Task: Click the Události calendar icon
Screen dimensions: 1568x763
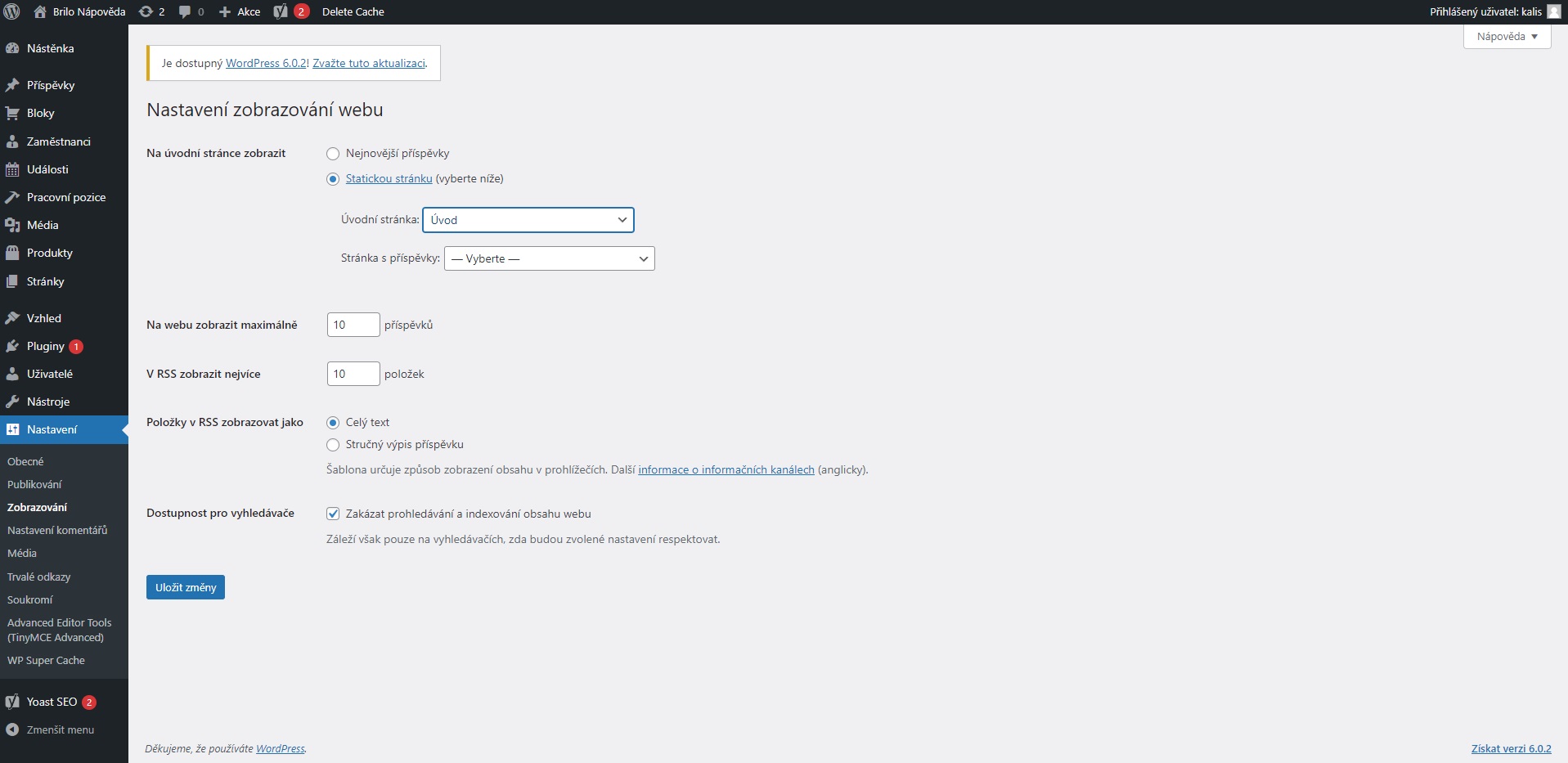Action: 12,169
